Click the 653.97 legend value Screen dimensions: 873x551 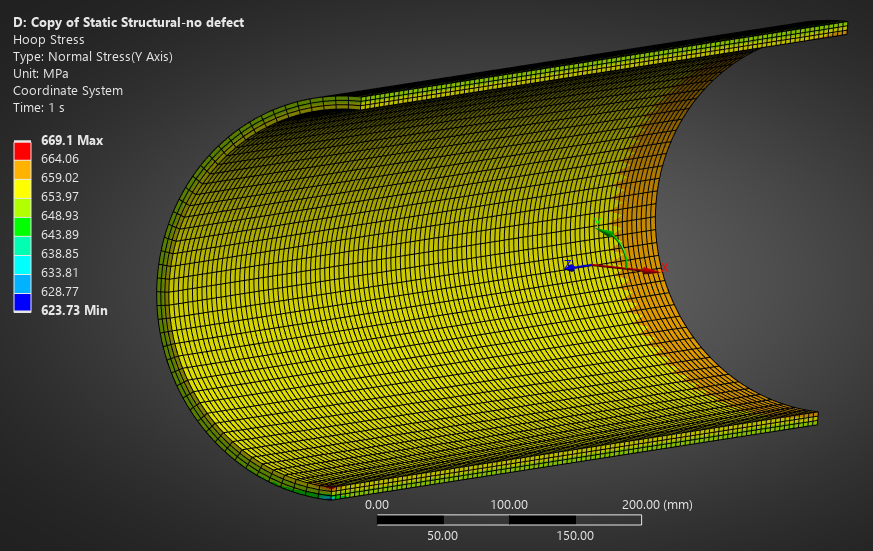click(x=60, y=196)
